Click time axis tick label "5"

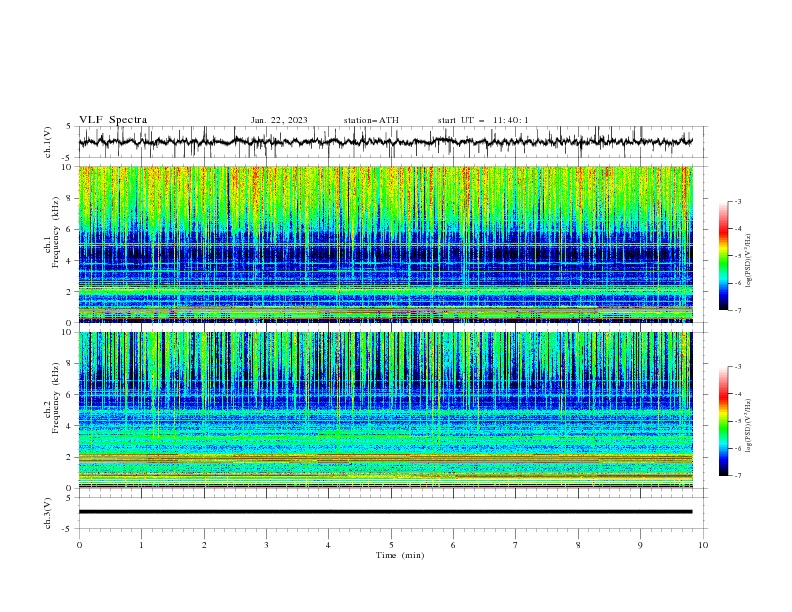[391, 545]
